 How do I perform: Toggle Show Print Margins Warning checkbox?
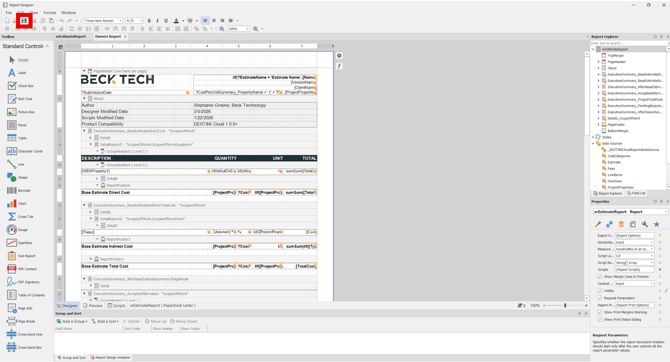(x=600, y=312)
